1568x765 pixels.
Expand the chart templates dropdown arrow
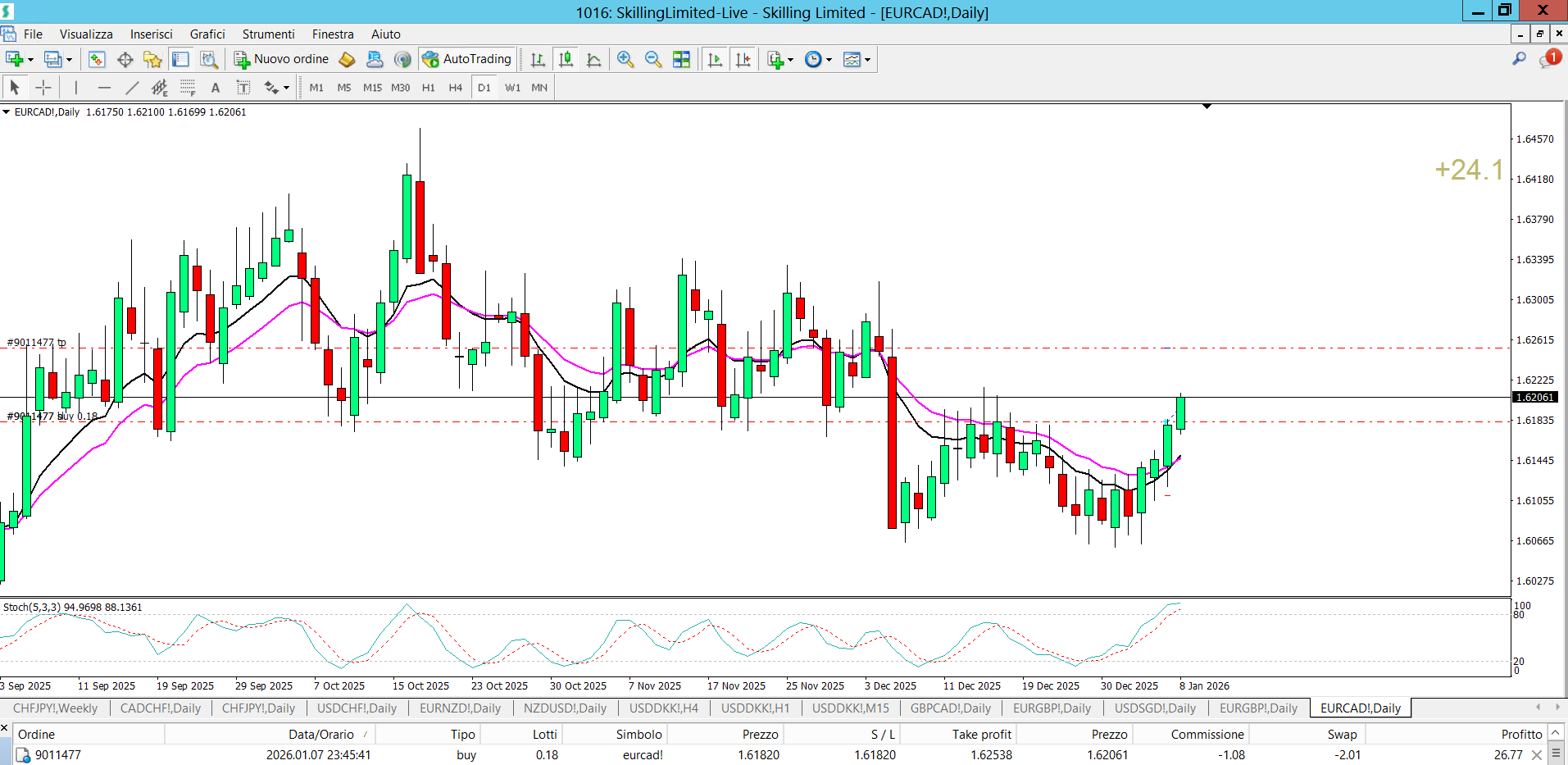click(867, 60)
